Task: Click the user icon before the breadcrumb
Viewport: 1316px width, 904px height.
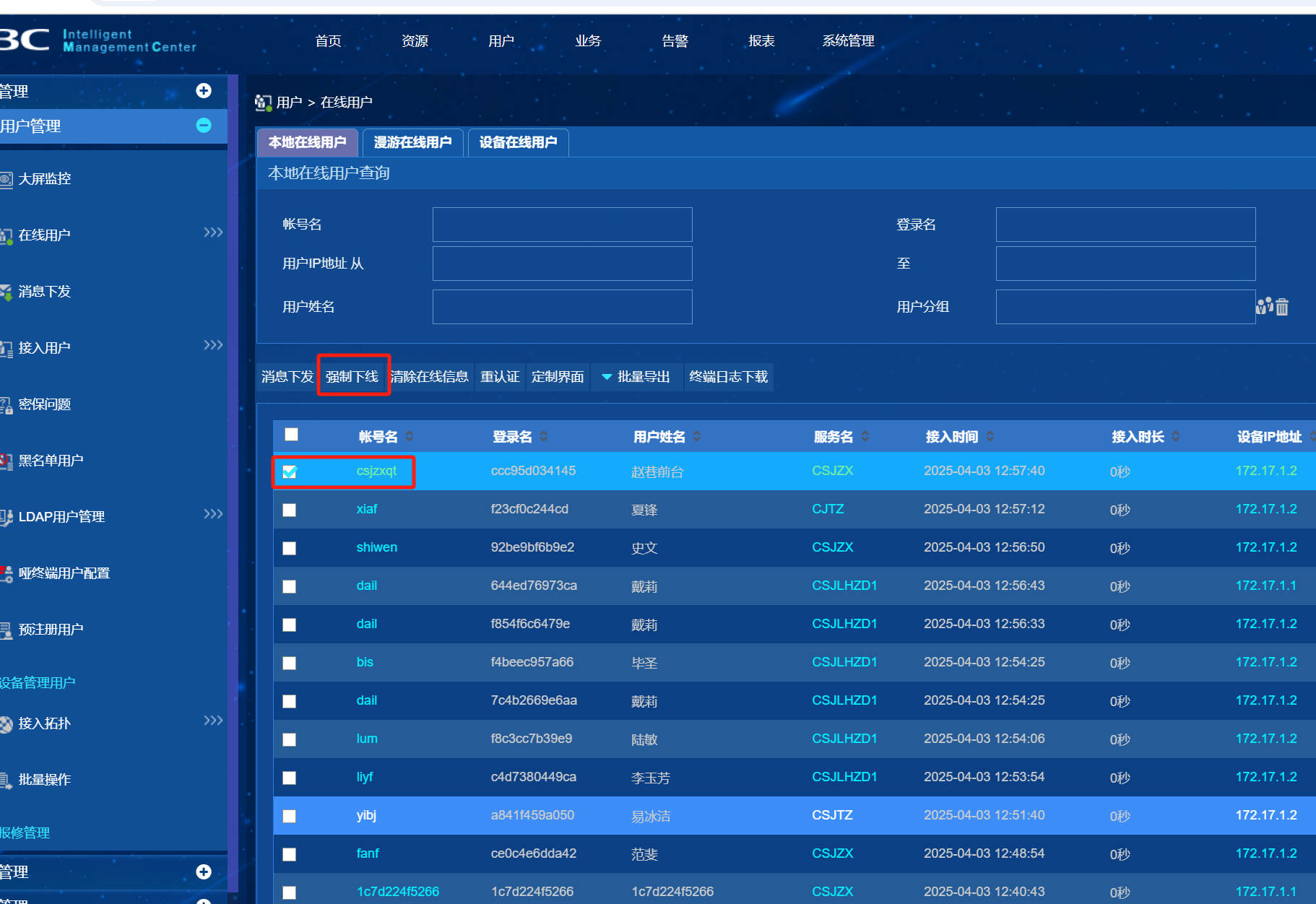Action: coord(263,103)
